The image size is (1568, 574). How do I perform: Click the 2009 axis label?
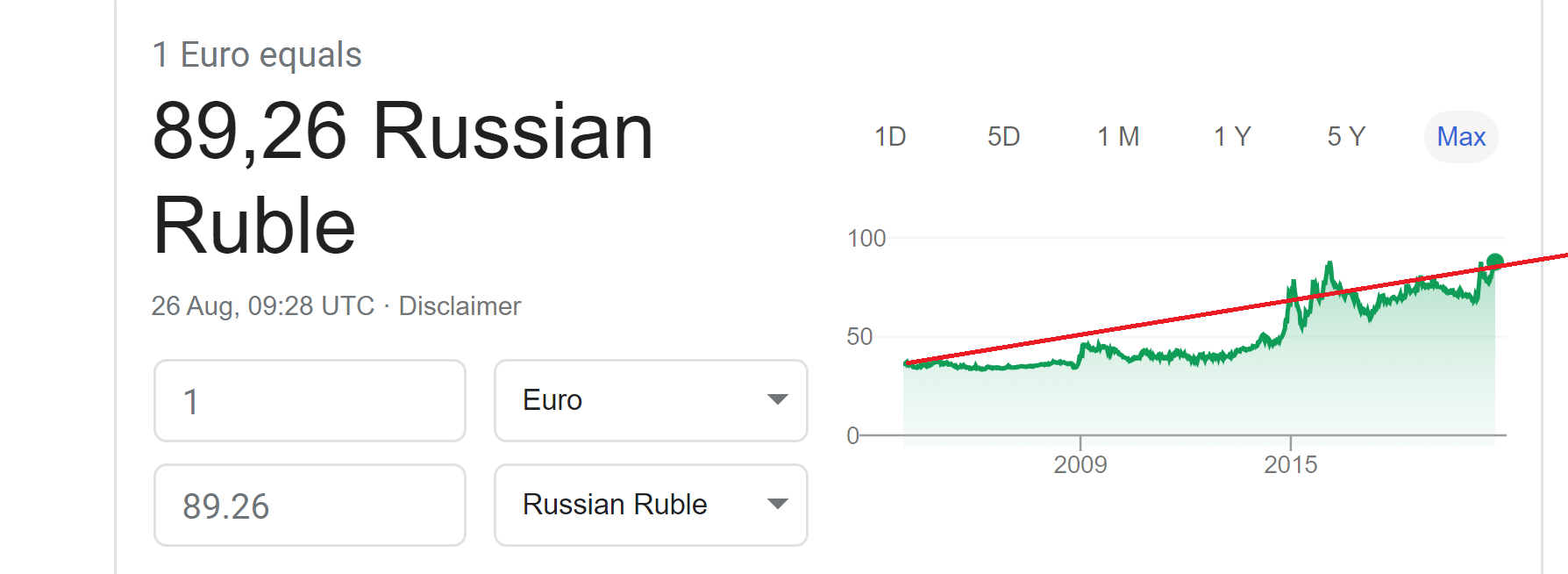(x=1080, y=464)
